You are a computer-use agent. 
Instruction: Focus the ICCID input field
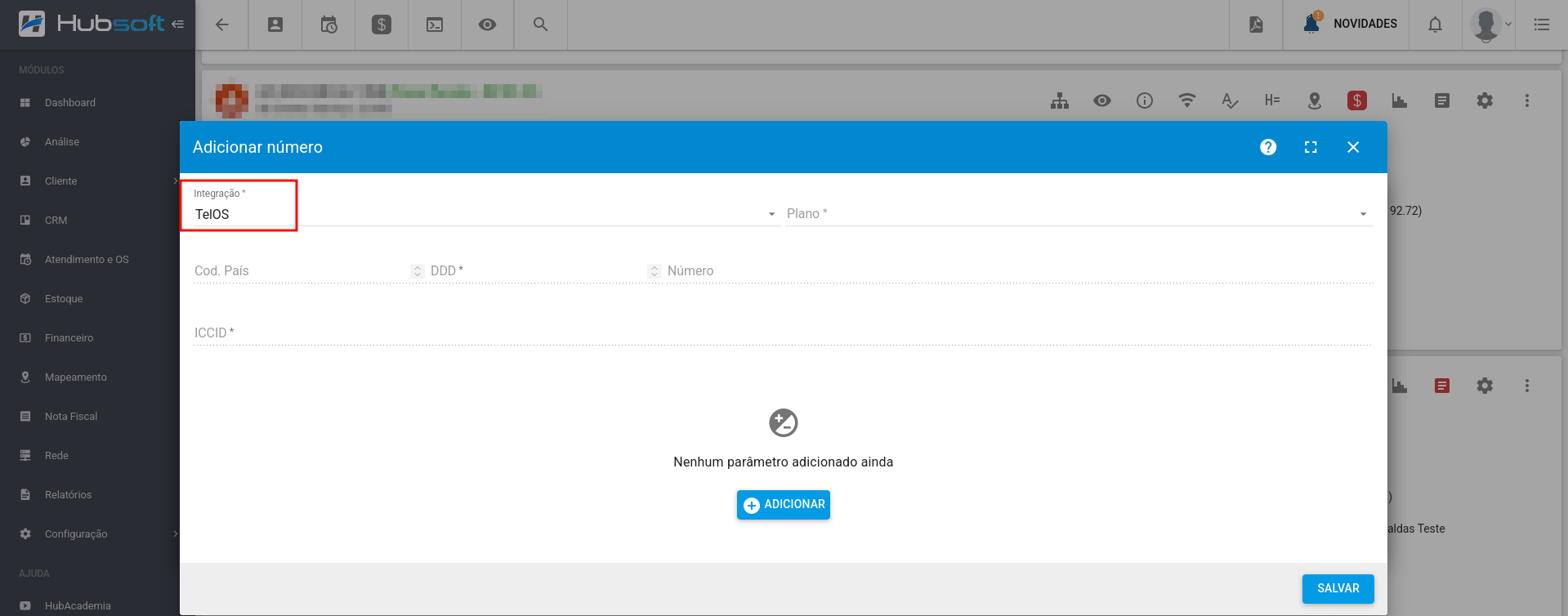(782, 333)
